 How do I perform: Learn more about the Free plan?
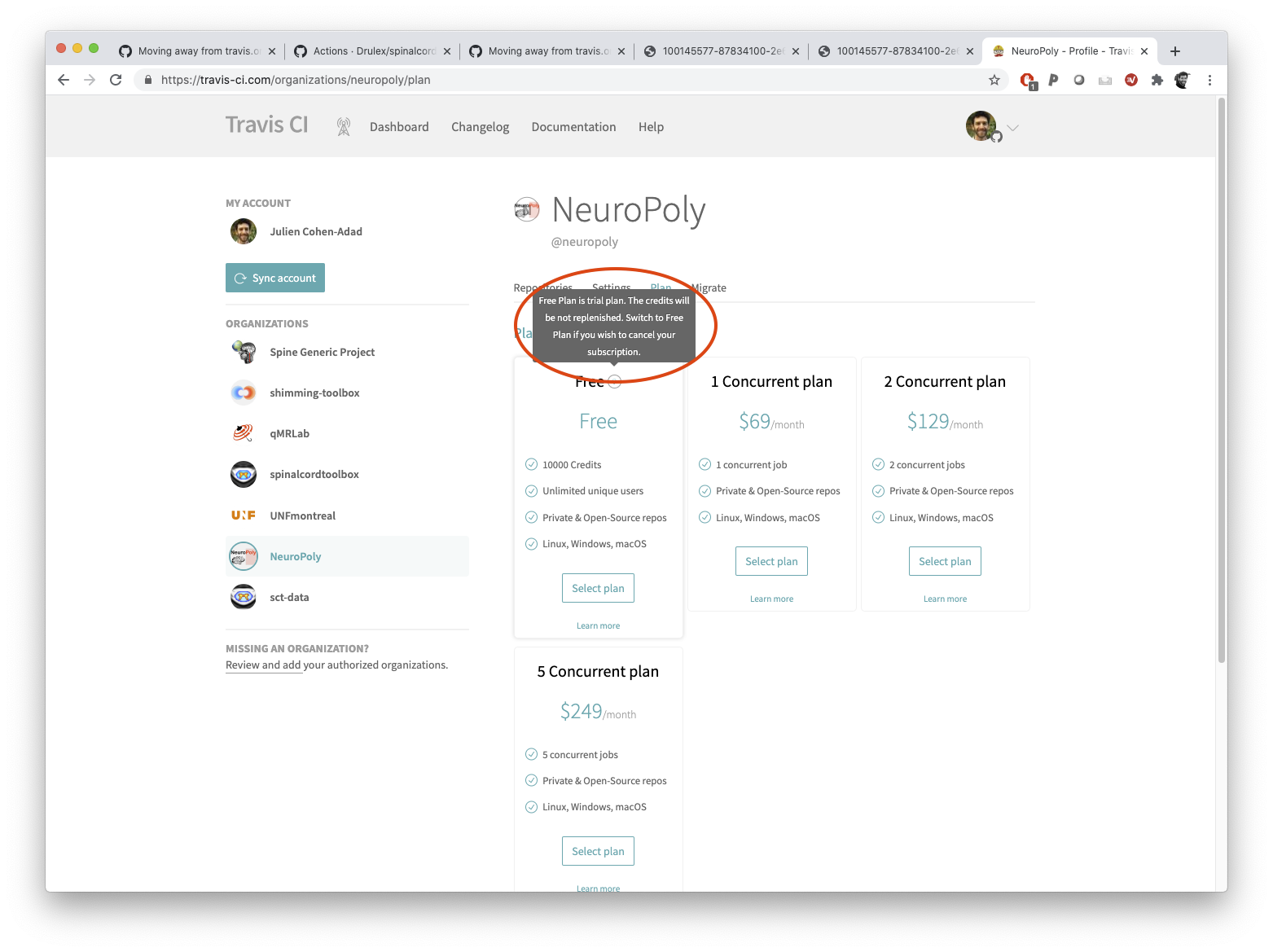click(598, 625)
